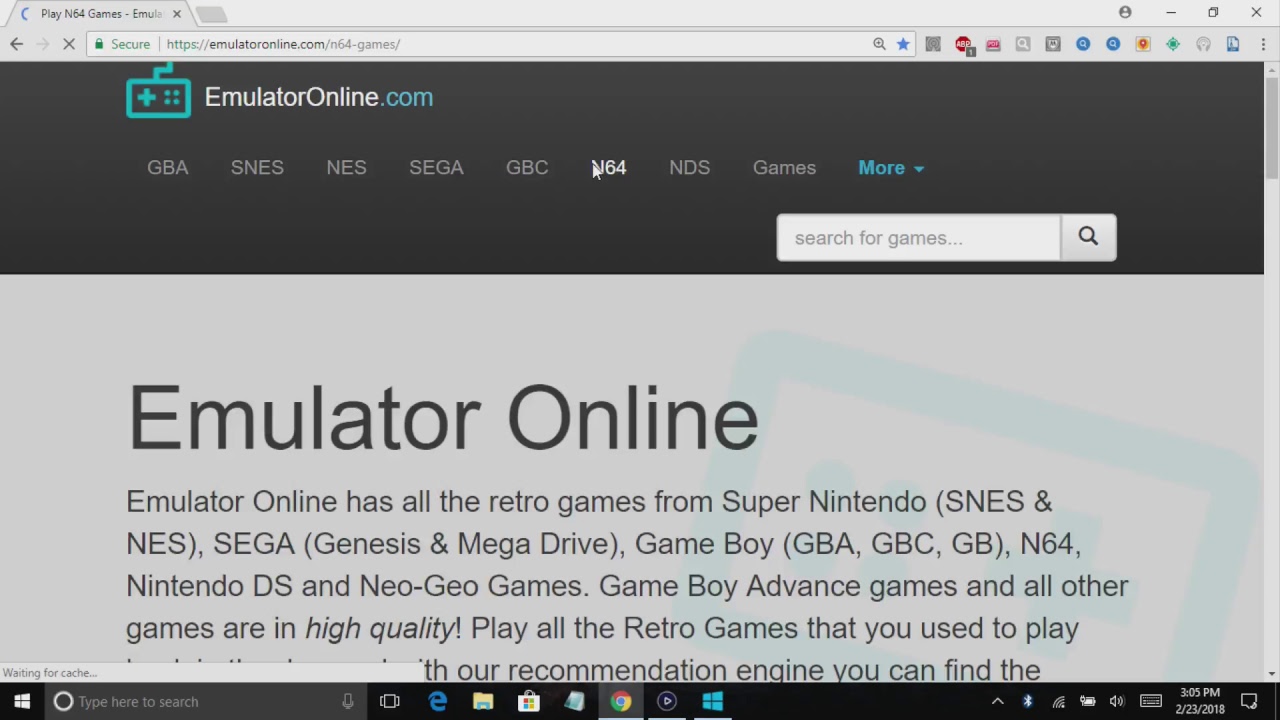The width and height of the screenshot is (1280, 720).
Task: Open Chrome's three-dot menu
Action: (x=1263, y=44)
